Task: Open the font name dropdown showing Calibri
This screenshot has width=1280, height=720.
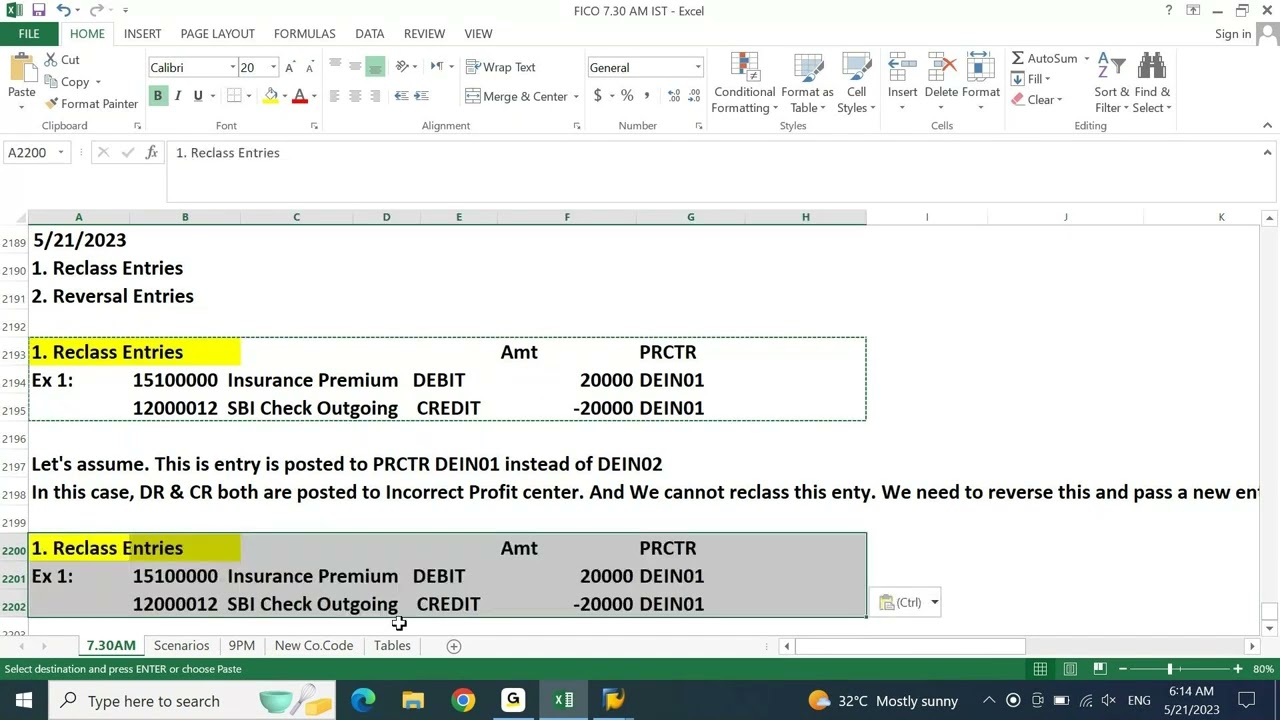Action: coord(233,67)
